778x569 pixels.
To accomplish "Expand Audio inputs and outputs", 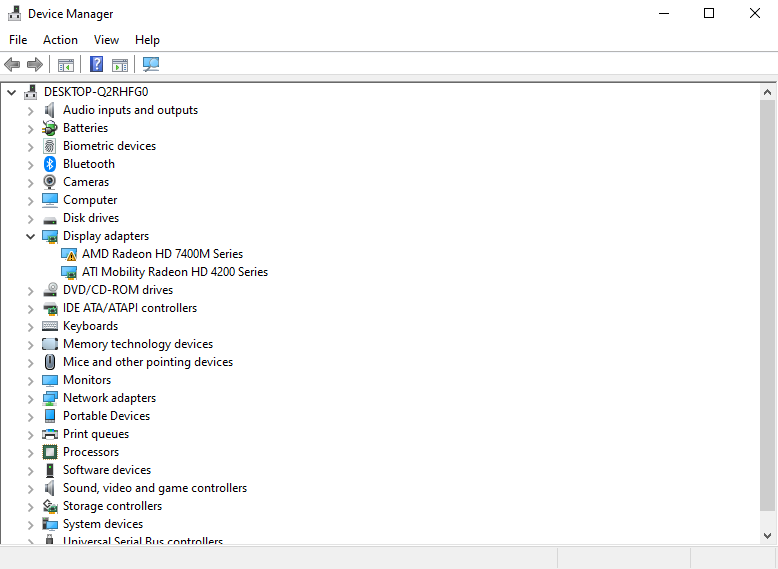I will coord(30,110).
